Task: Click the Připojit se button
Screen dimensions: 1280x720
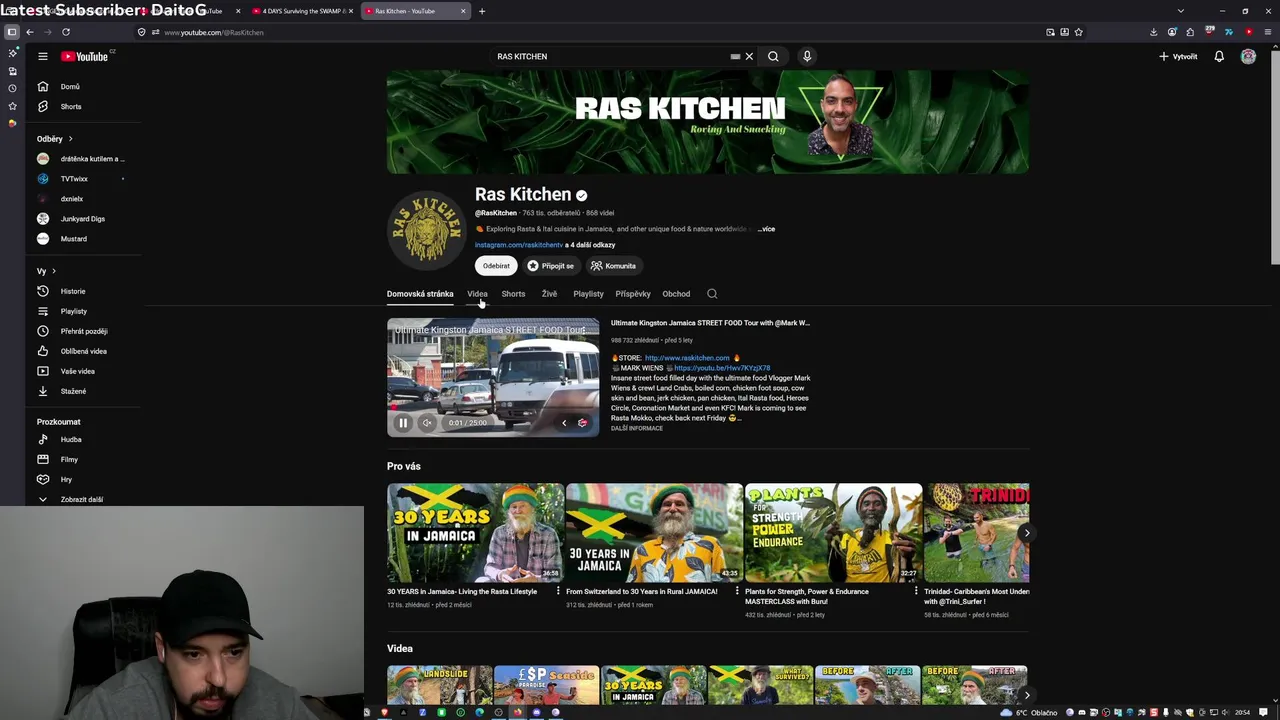Action: tap(550, 266)
